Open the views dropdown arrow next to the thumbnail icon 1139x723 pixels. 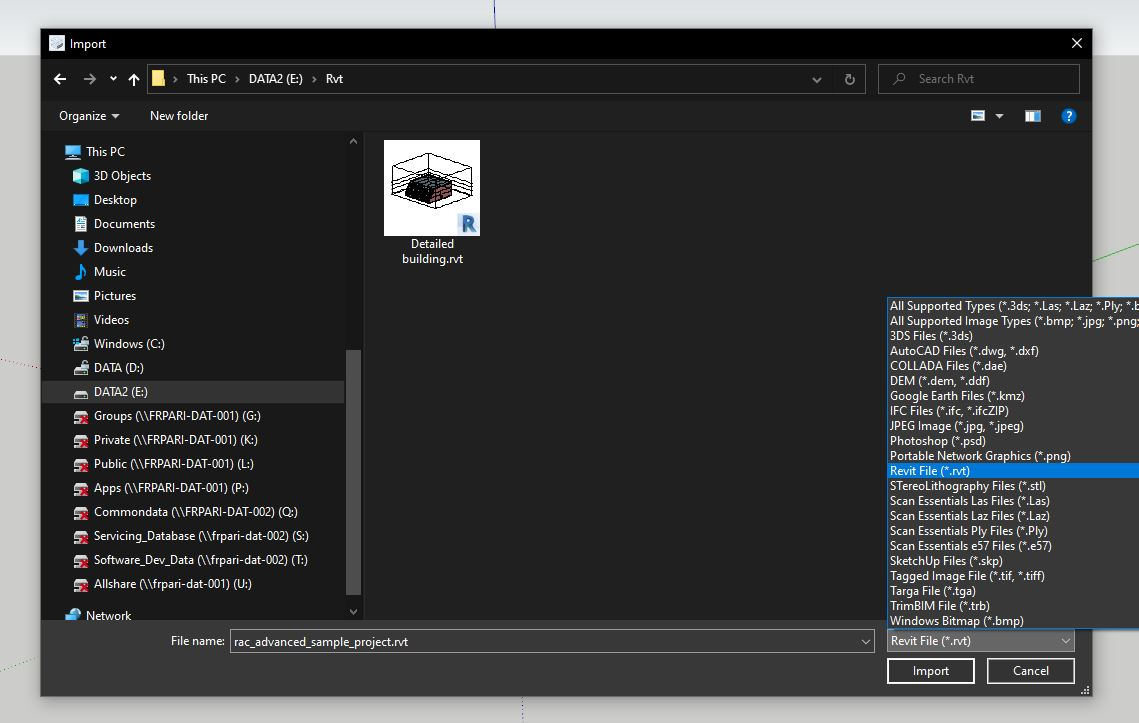pos(999,116)
